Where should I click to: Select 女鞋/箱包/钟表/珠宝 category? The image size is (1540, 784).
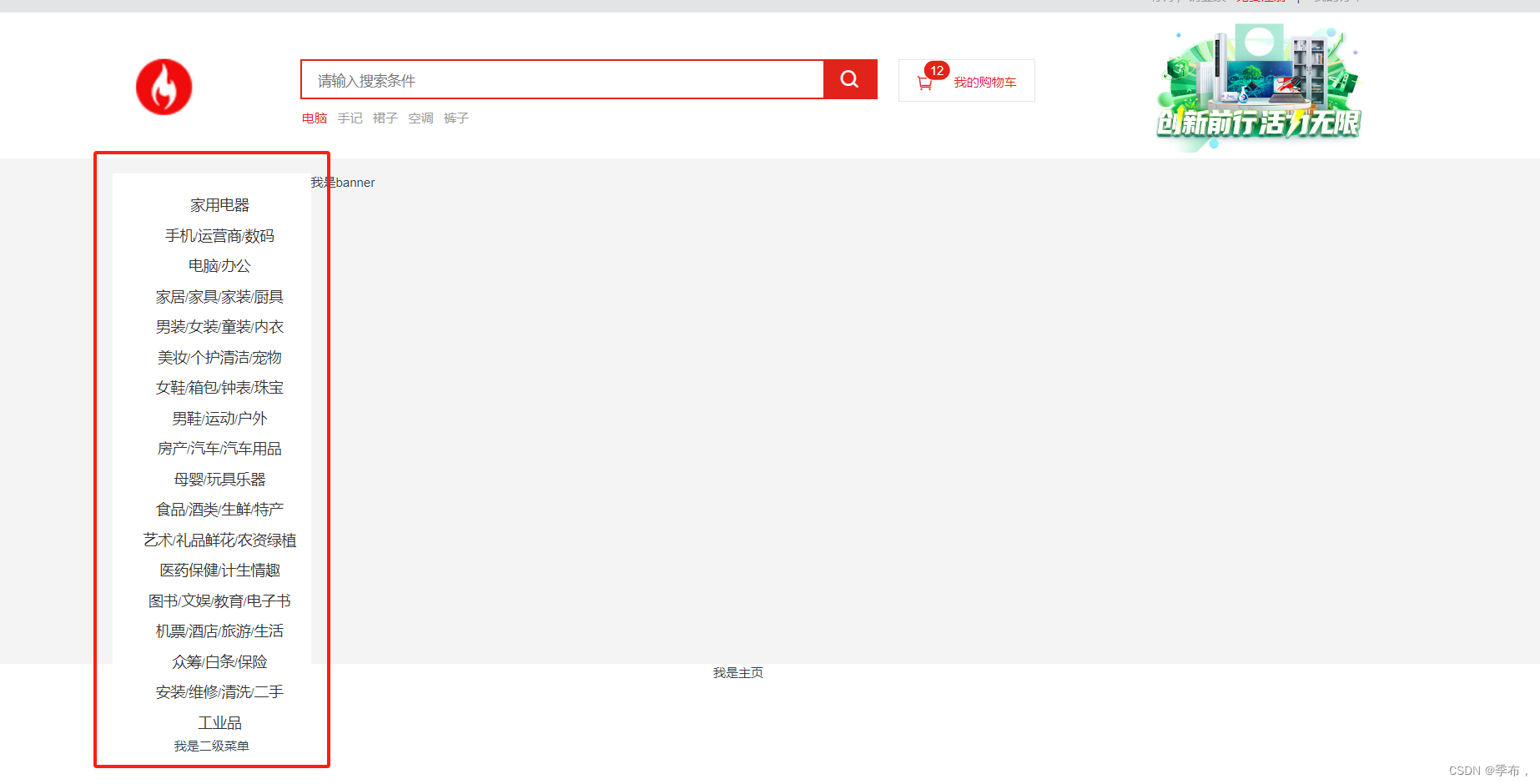(x=219, y=388)
